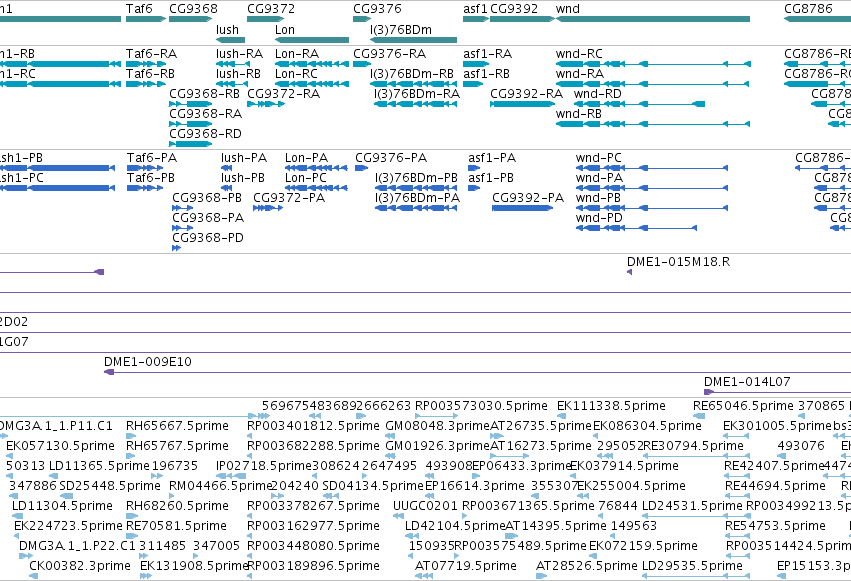The width and height of the screenshot is (851, 581).
Task: Click EST RP003401812.5prime label
Action: (x=313, y=426)
